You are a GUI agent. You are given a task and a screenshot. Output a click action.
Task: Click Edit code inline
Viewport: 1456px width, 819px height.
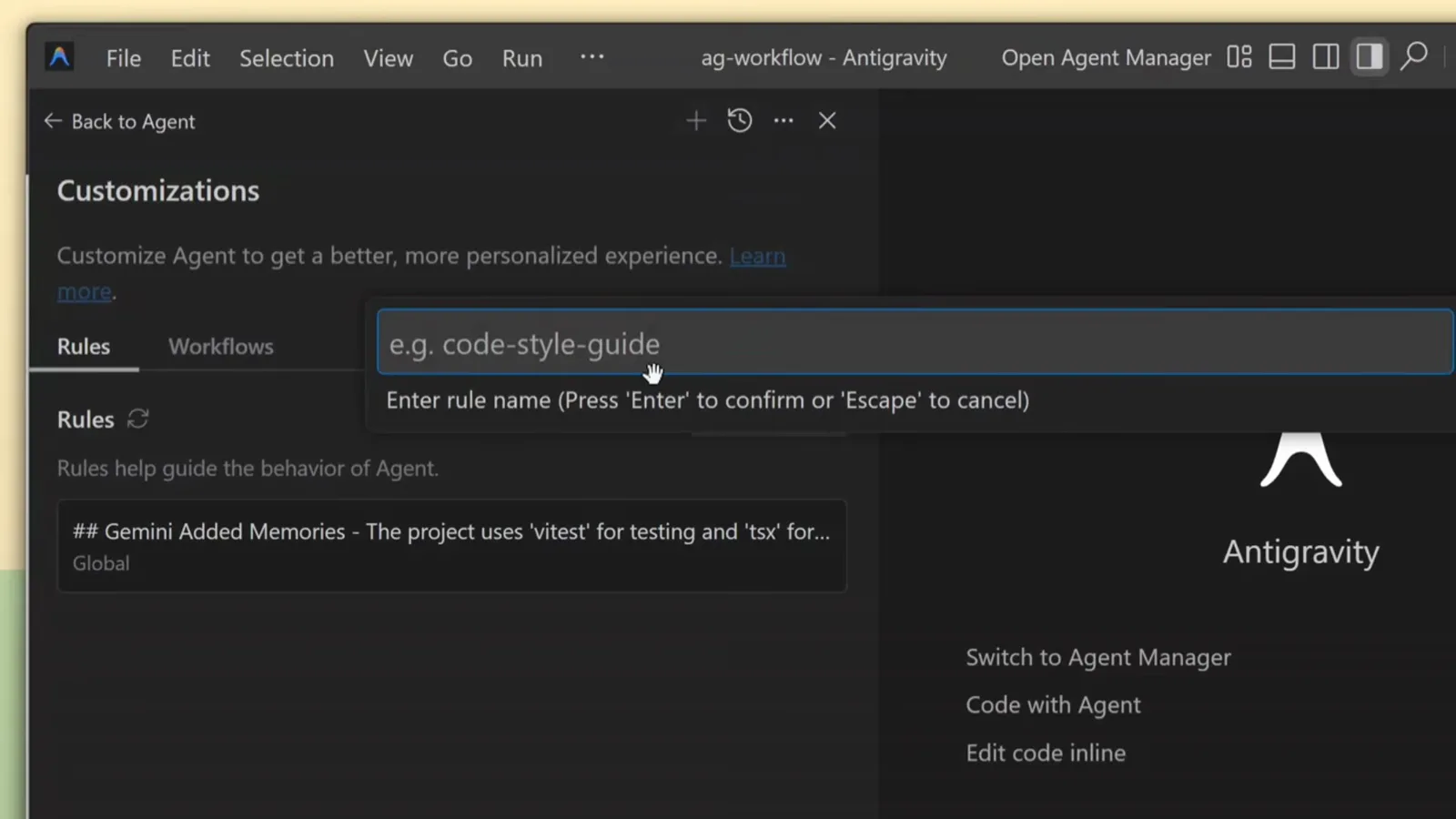tap(1046, 753)
